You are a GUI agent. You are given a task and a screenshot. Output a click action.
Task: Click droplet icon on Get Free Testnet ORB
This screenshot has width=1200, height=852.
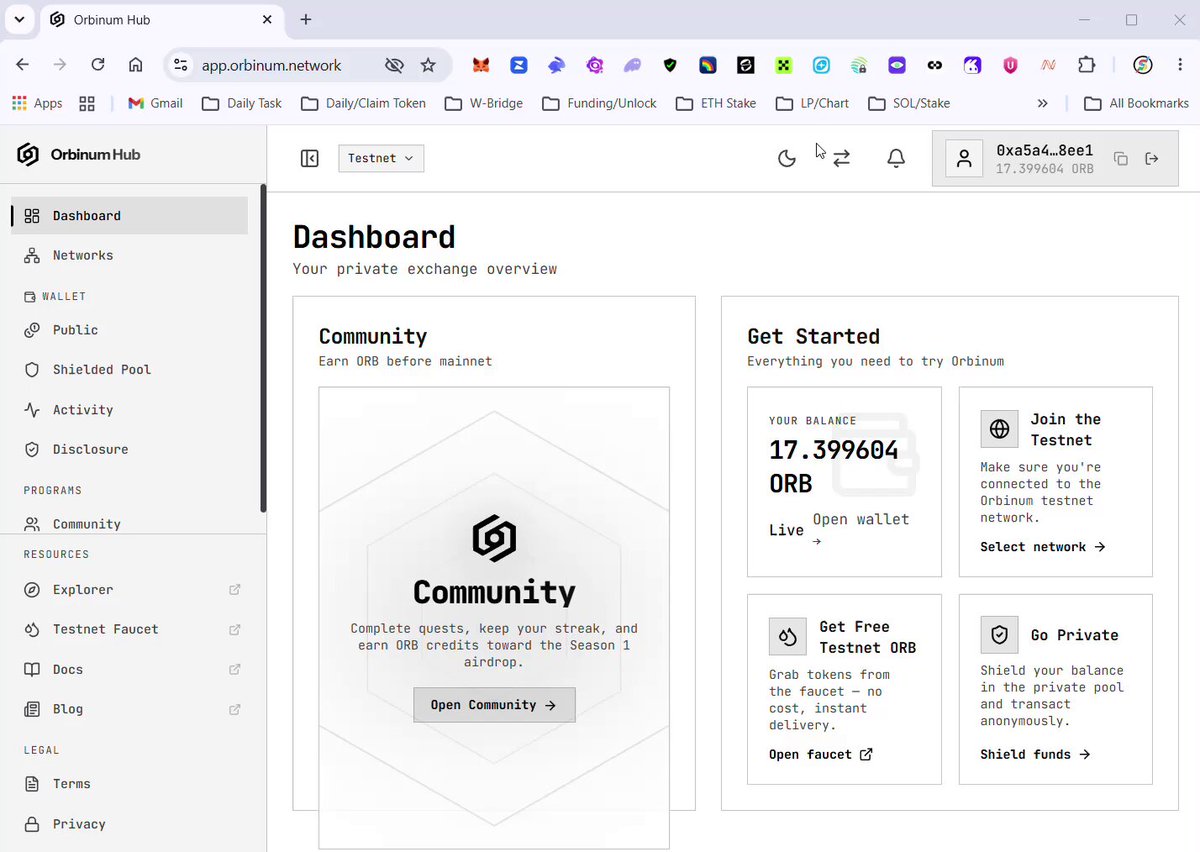pyautogui.click(x=788, y=636)
